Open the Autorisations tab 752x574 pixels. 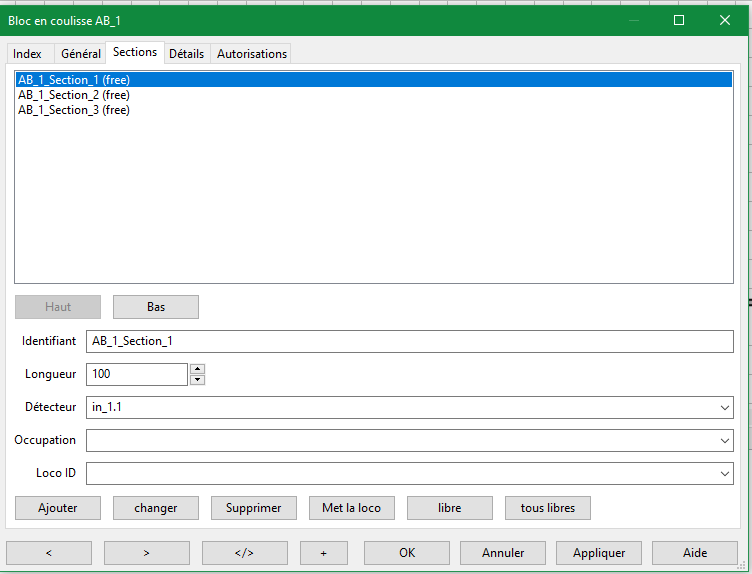[x=252, y=54]
